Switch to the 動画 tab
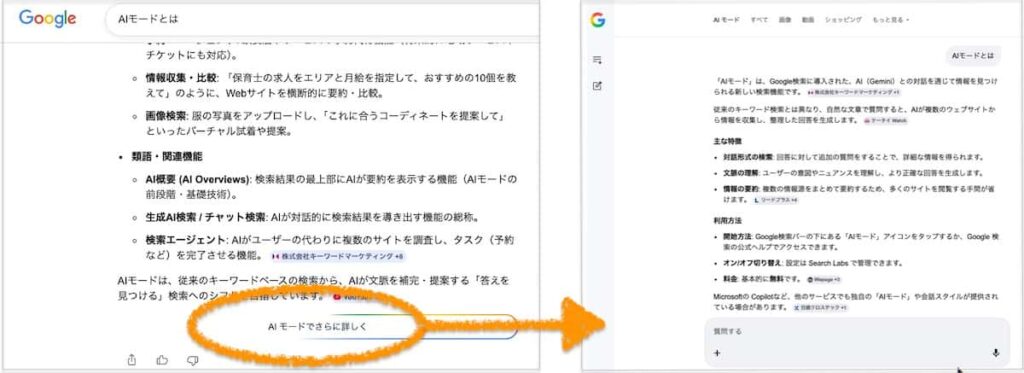This screenshot has height=373, width=1024. click(x=808, y=20)
